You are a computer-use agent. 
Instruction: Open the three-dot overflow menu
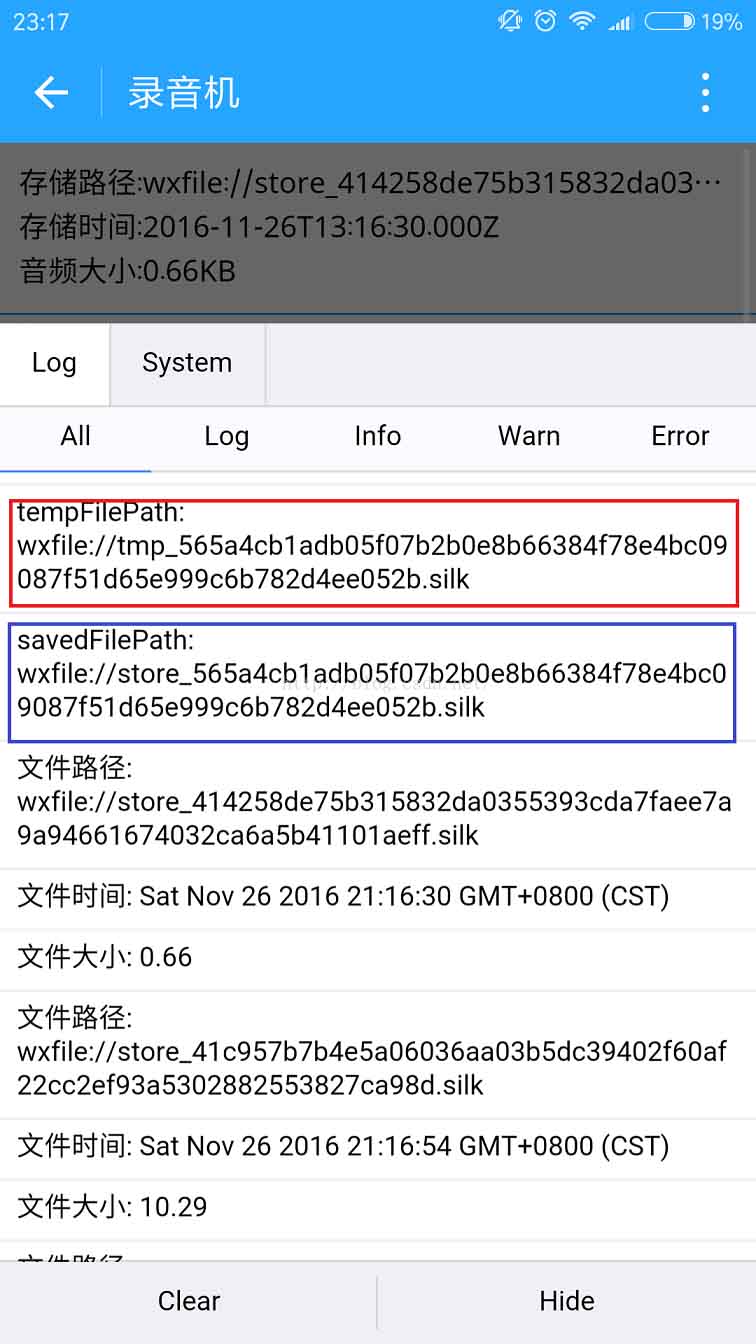tap(705, 93)
